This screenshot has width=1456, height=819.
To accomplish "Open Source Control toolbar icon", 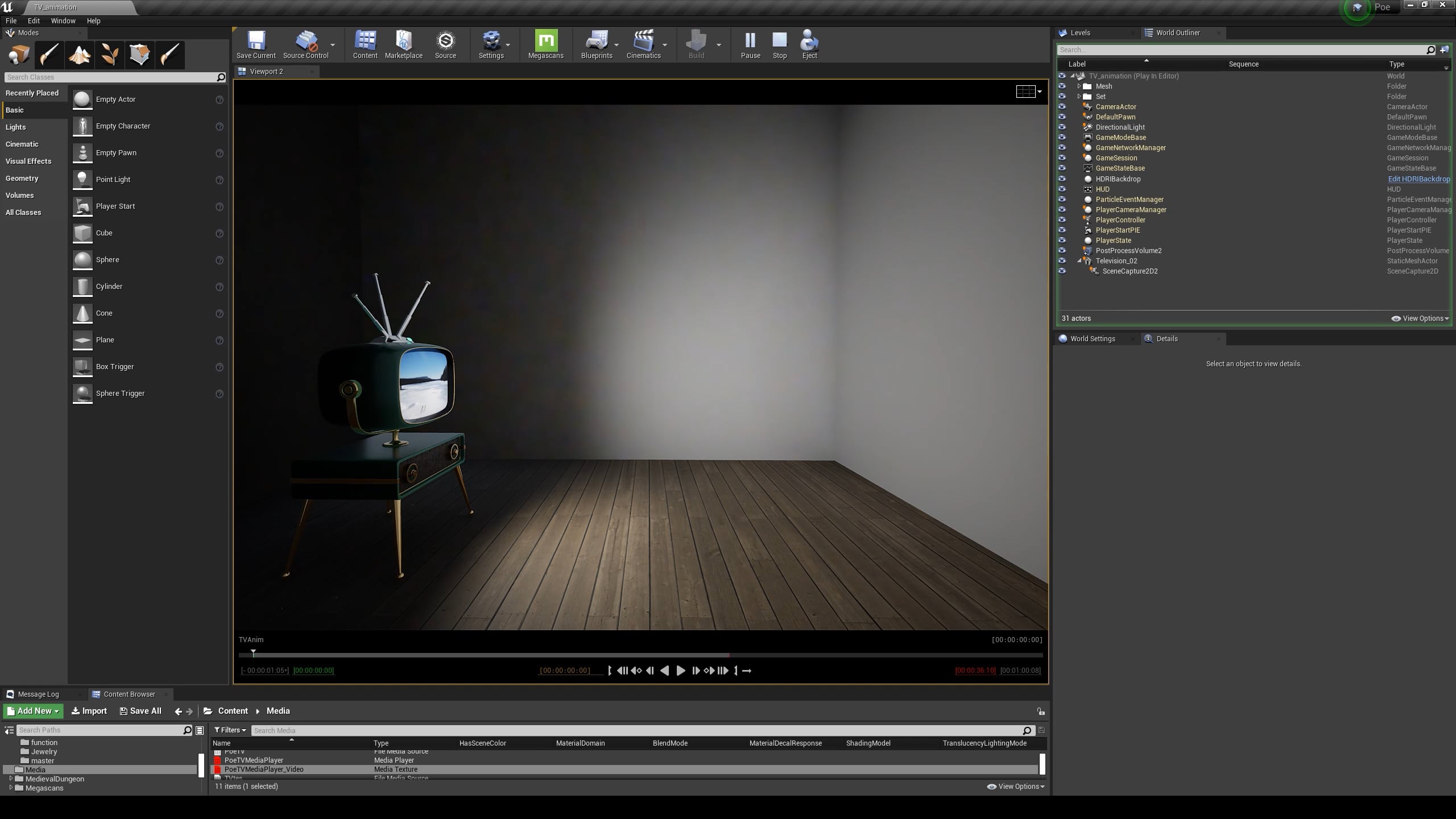I will tap(306, 45).
